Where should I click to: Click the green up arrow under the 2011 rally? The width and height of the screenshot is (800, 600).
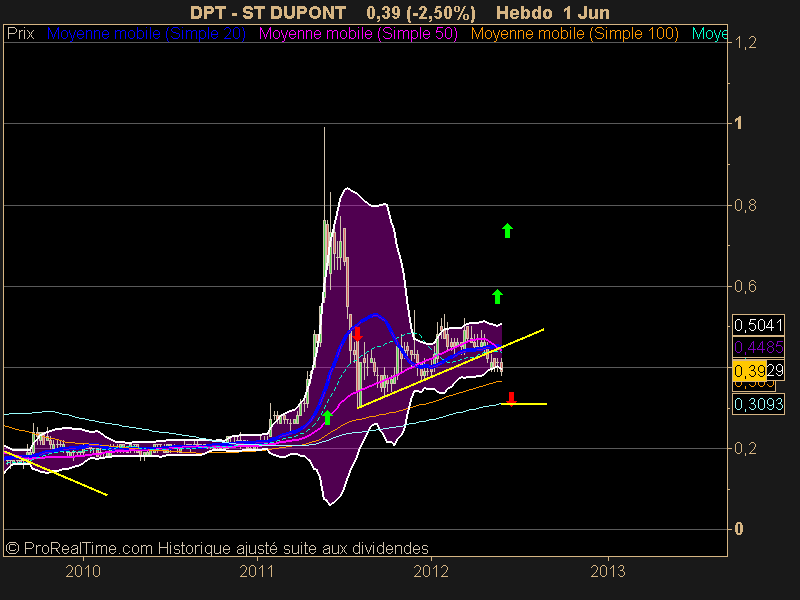[328, 417]
